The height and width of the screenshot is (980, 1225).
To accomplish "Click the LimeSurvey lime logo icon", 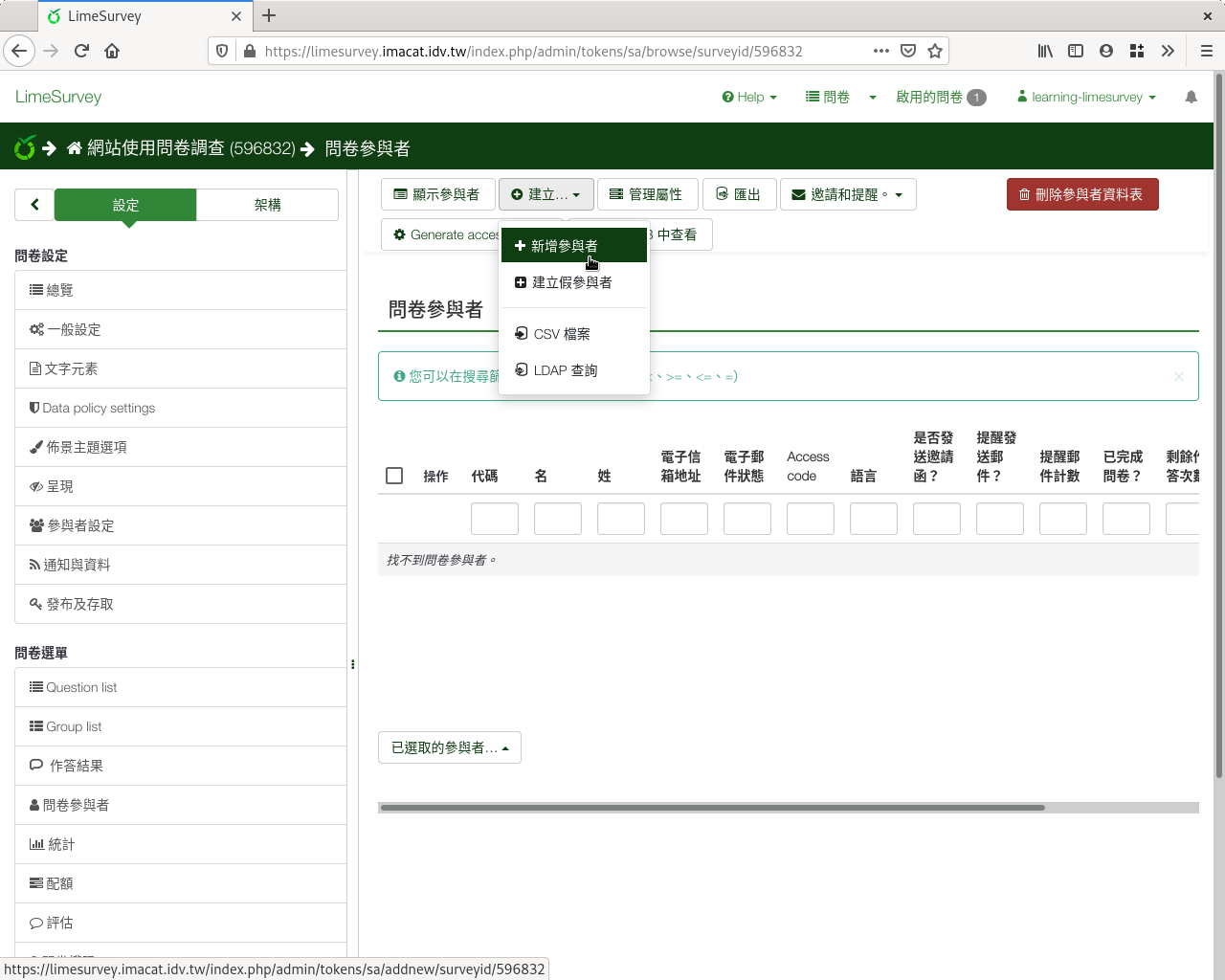I will (25, 147).
